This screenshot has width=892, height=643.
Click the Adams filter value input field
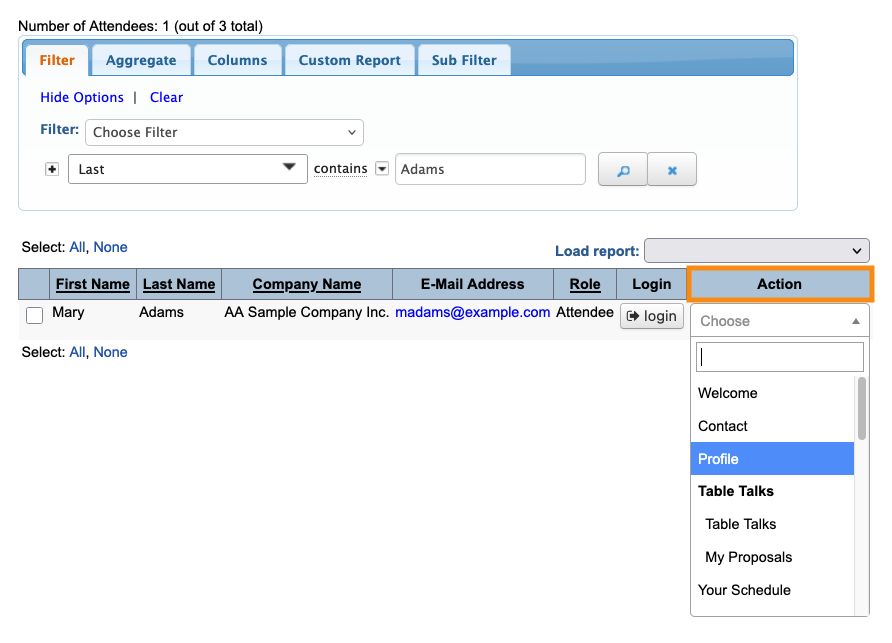tap(490, 169)
